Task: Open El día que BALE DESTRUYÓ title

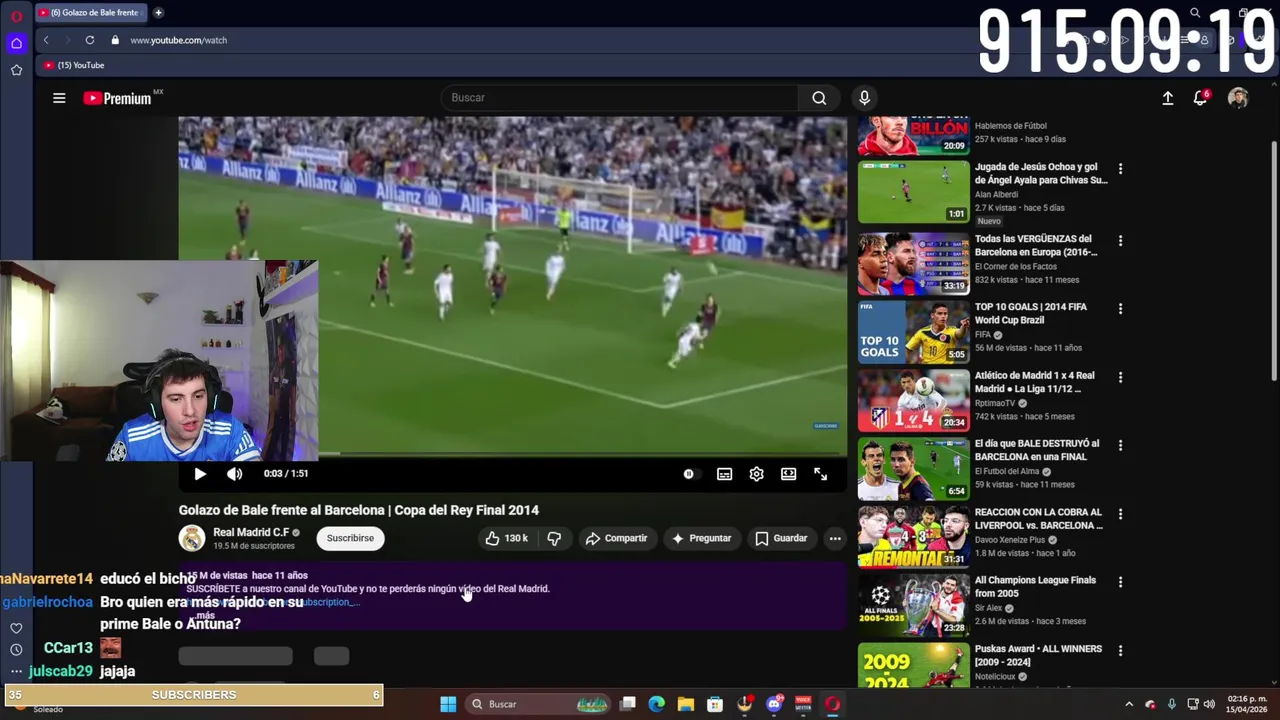Action: (1037, 450)
